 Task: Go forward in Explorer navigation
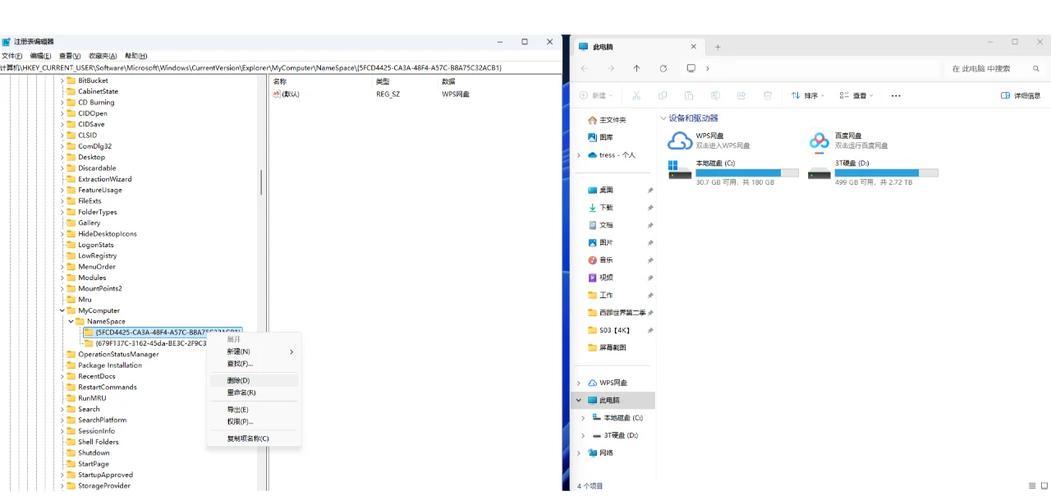click(611, 68)
